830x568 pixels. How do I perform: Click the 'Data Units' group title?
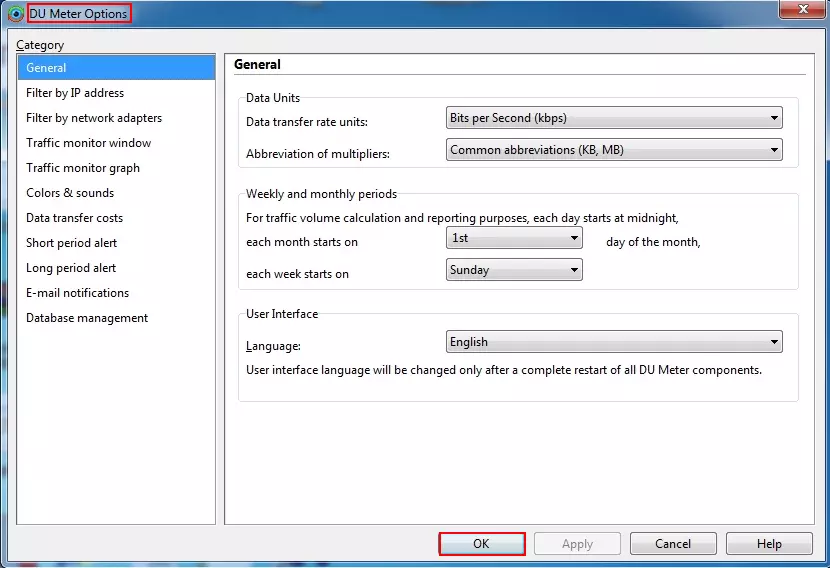[x=273, y=98]
